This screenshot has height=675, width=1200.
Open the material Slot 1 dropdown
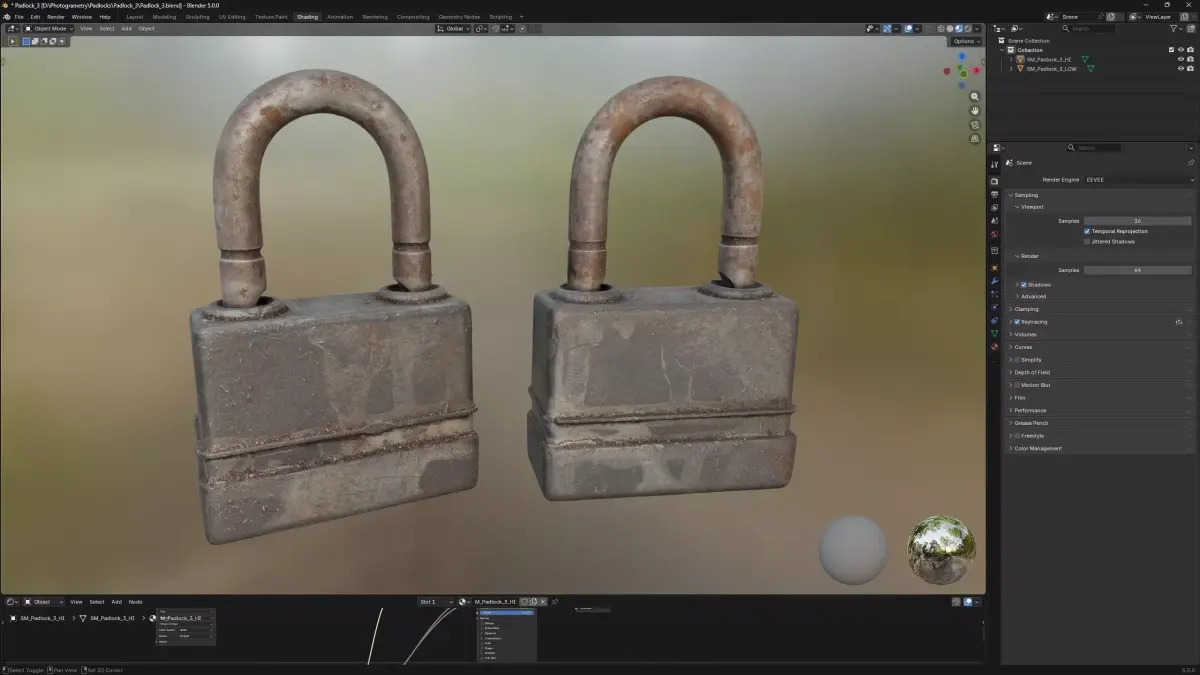pos(436,601)
